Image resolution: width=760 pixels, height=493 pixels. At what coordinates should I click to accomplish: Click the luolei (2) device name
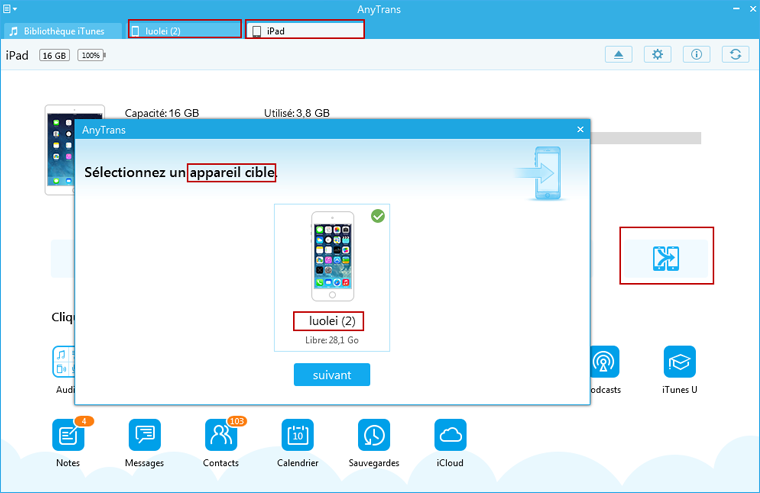(x=332, y=321)
